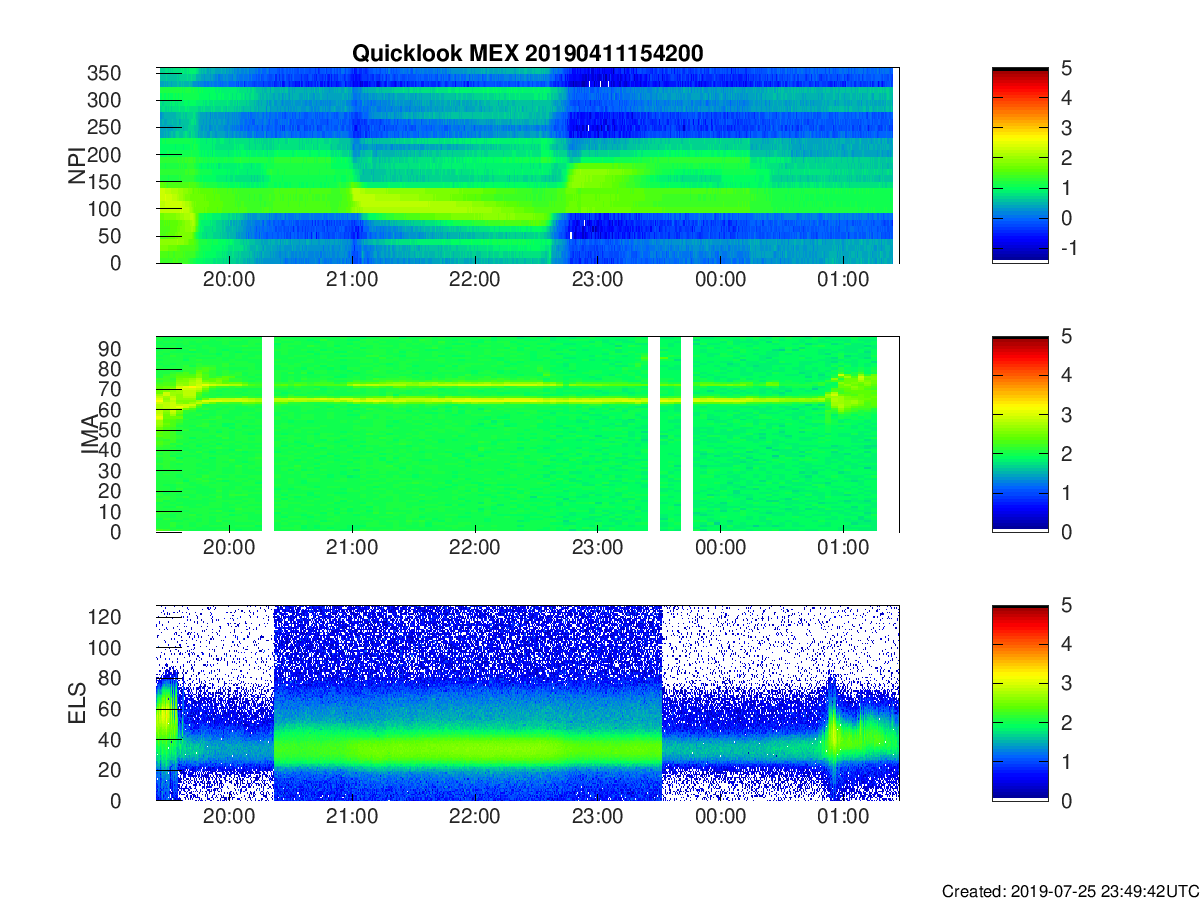Click the '22:00' time label under the ELS panel
Image resolution: width=1200 pixels, height=900 pixels.
tap(475, 819)
